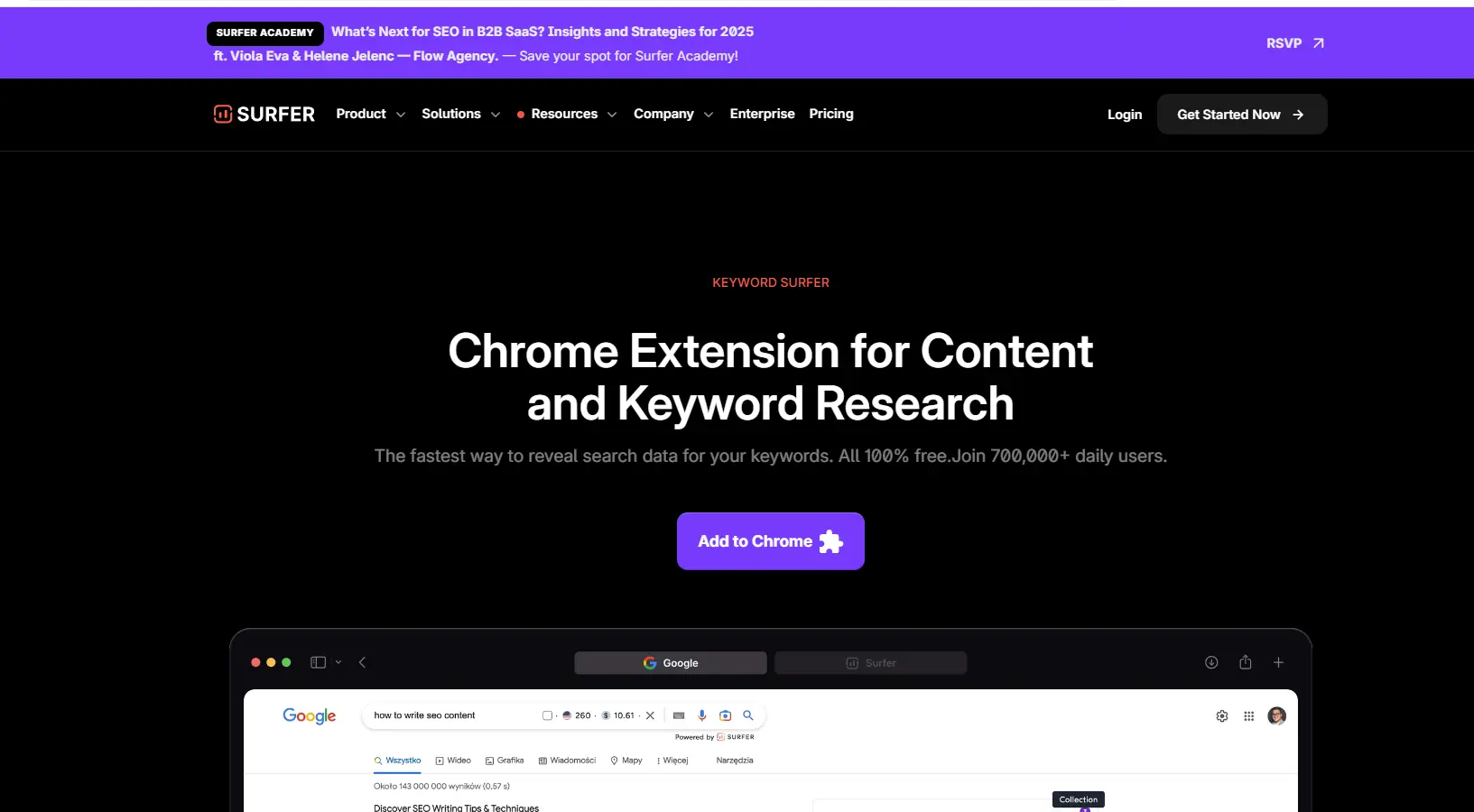Click the US flag search volume icon

(x=567, y=715)
